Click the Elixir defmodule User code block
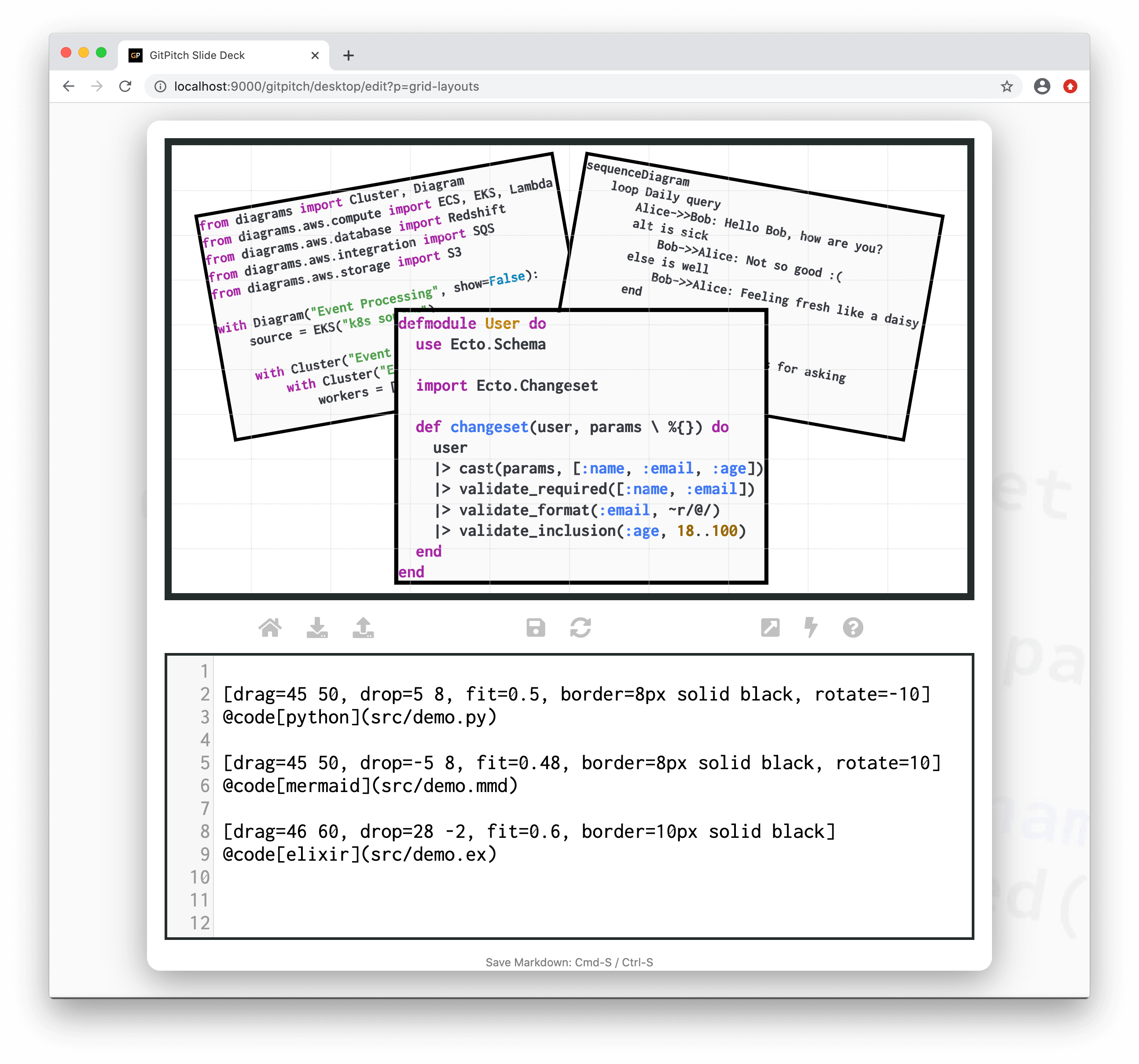Image resolution: width=1139 pixels, height=1064 pixels. click(x=581, y=447)
